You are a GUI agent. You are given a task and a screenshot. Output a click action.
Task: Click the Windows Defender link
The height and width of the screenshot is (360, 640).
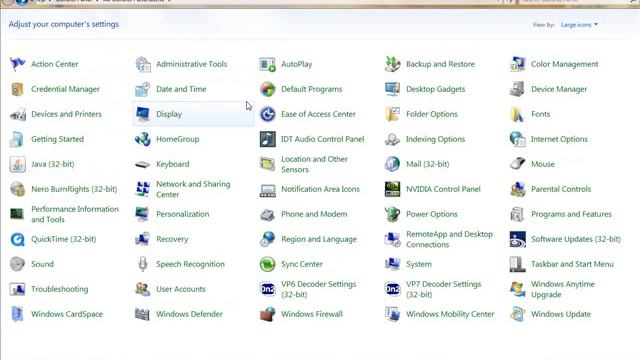click(189, 314)
